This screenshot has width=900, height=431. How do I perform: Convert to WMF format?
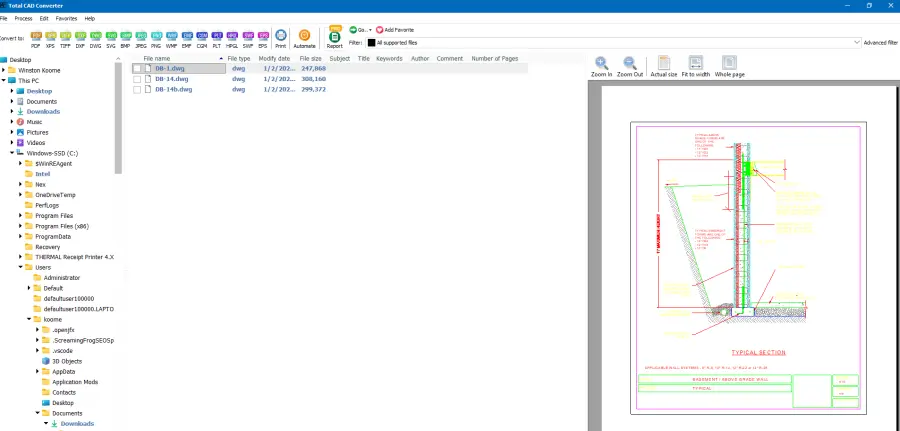coord(172,38)
